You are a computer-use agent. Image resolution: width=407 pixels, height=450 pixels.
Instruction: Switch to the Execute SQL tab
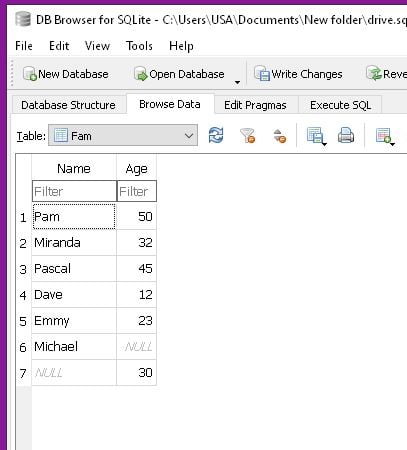click(x=340, y=105)
